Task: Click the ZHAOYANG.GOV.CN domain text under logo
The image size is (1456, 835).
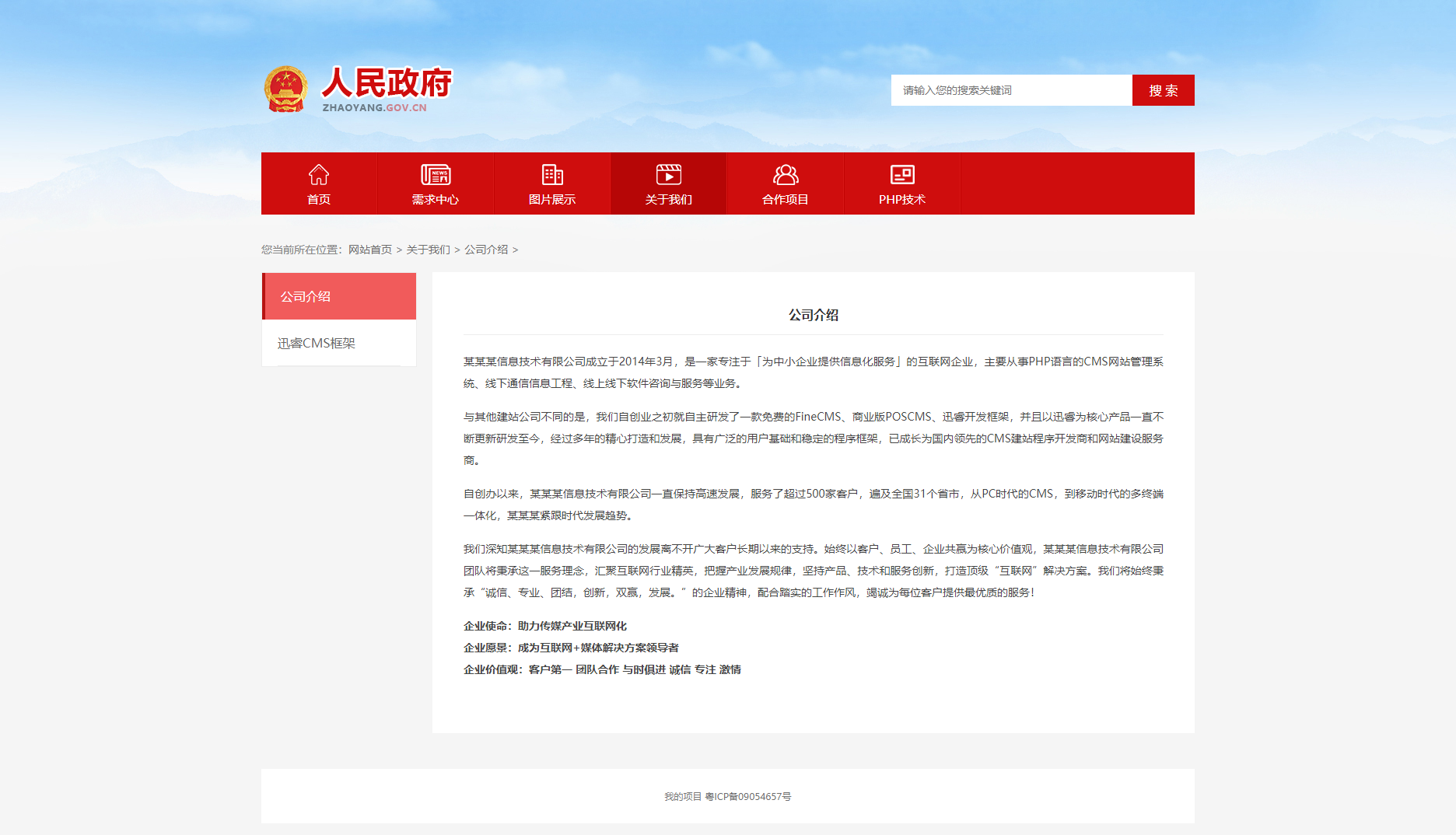Action: (x=374, y=108)
